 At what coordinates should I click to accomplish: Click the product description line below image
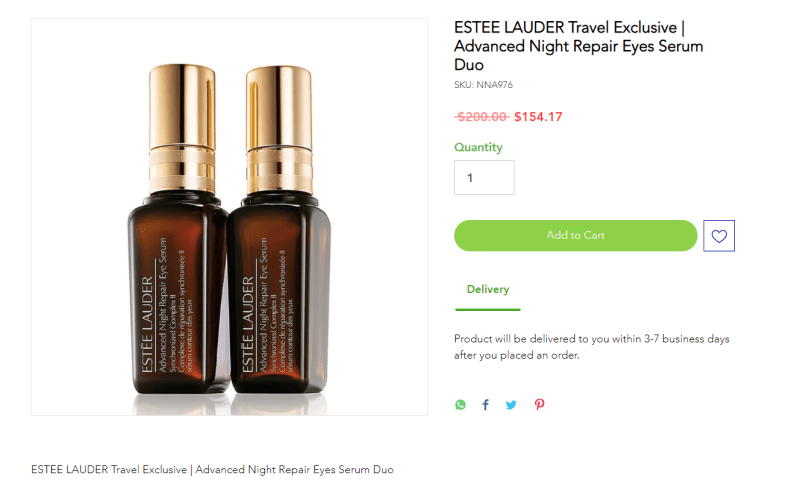tap(212, 469)
